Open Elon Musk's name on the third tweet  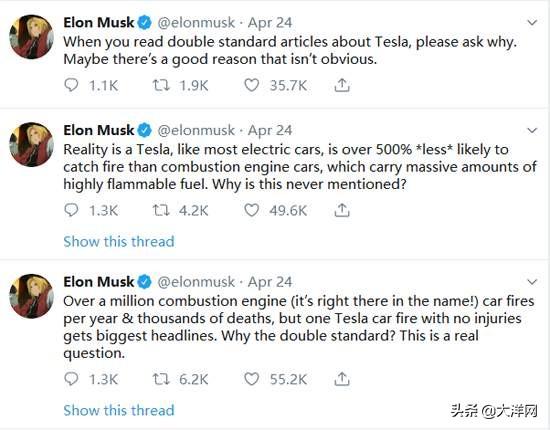click(x=99, y=282)
